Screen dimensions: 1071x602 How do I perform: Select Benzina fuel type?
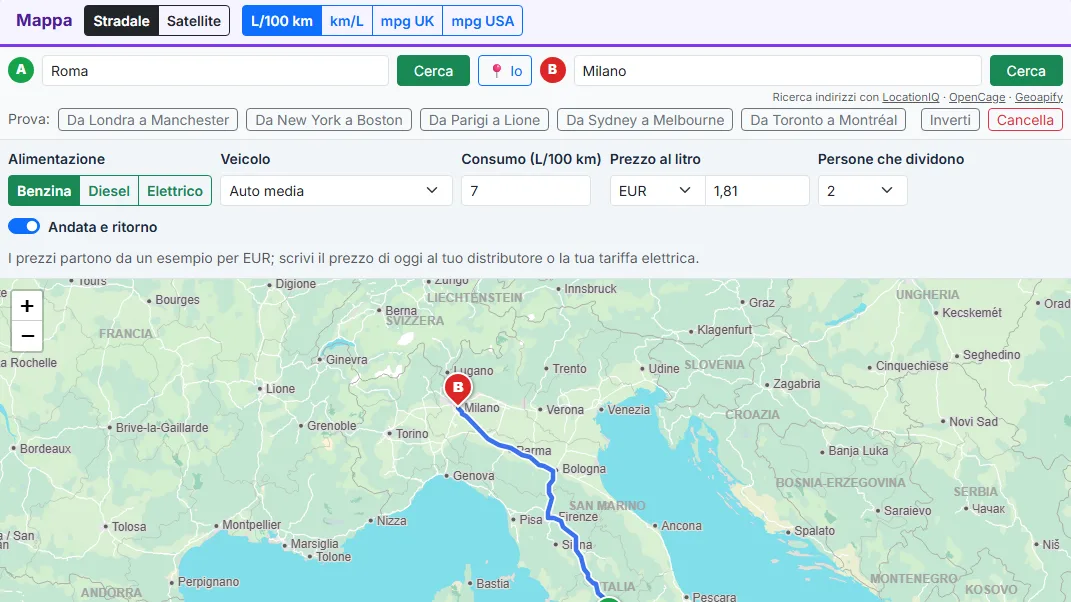[x=44, y=191]
